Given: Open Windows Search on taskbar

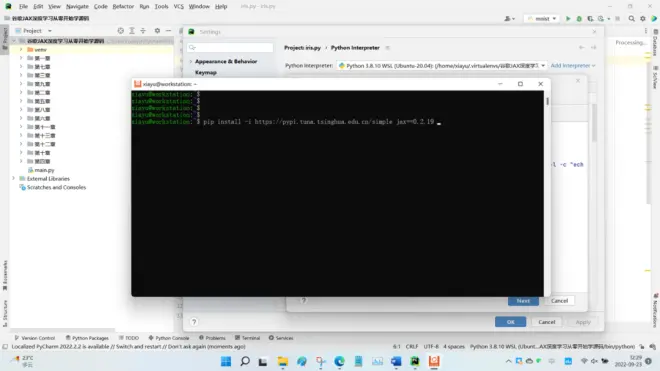Looking at the screenshot, I should click(x=245, y=361).
